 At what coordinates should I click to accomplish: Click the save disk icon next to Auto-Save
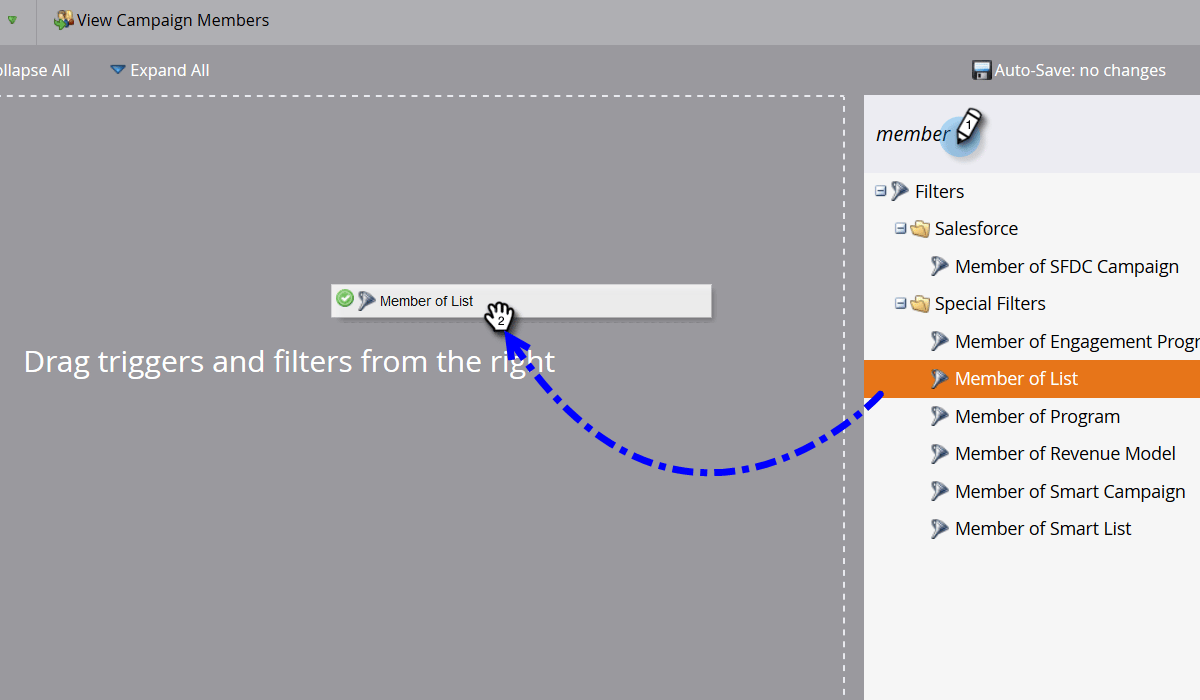pyautogui.click(x=980, y=69)
